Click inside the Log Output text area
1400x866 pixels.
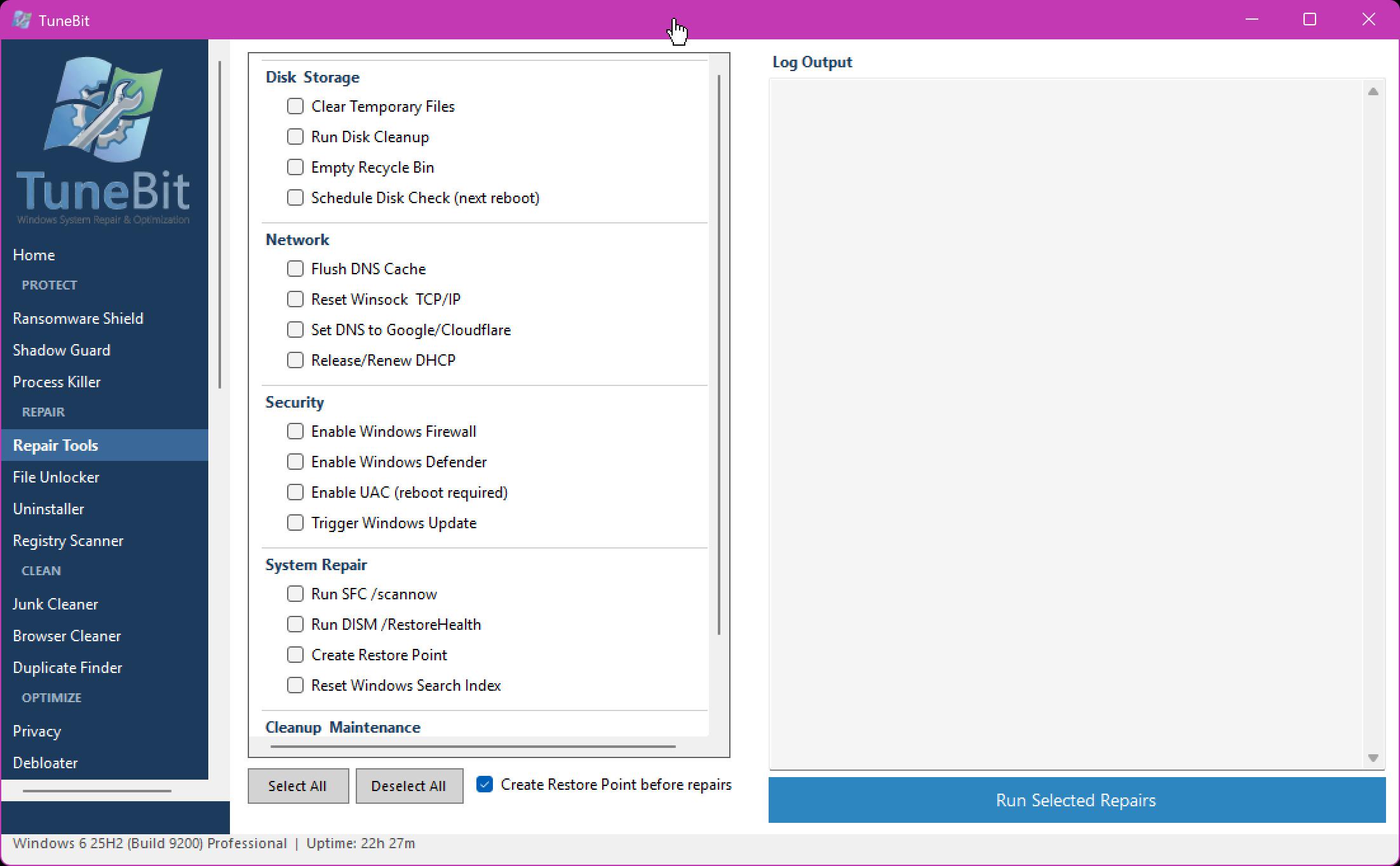1066,424
